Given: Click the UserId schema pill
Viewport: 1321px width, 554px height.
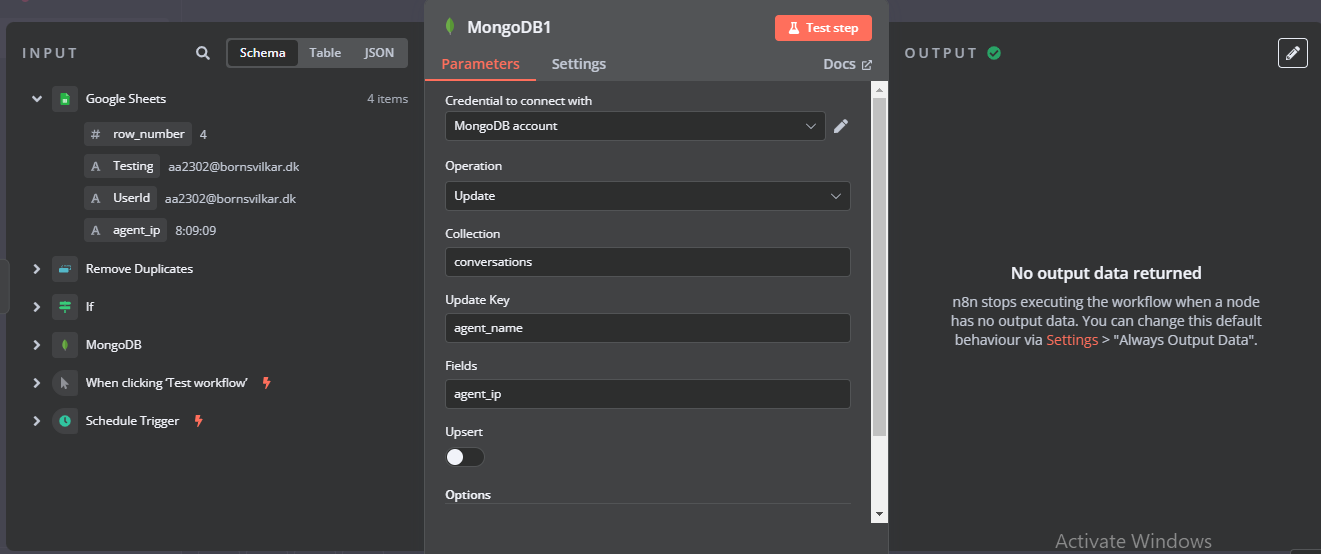Looking at the screenshot, I should pos(120,198).
